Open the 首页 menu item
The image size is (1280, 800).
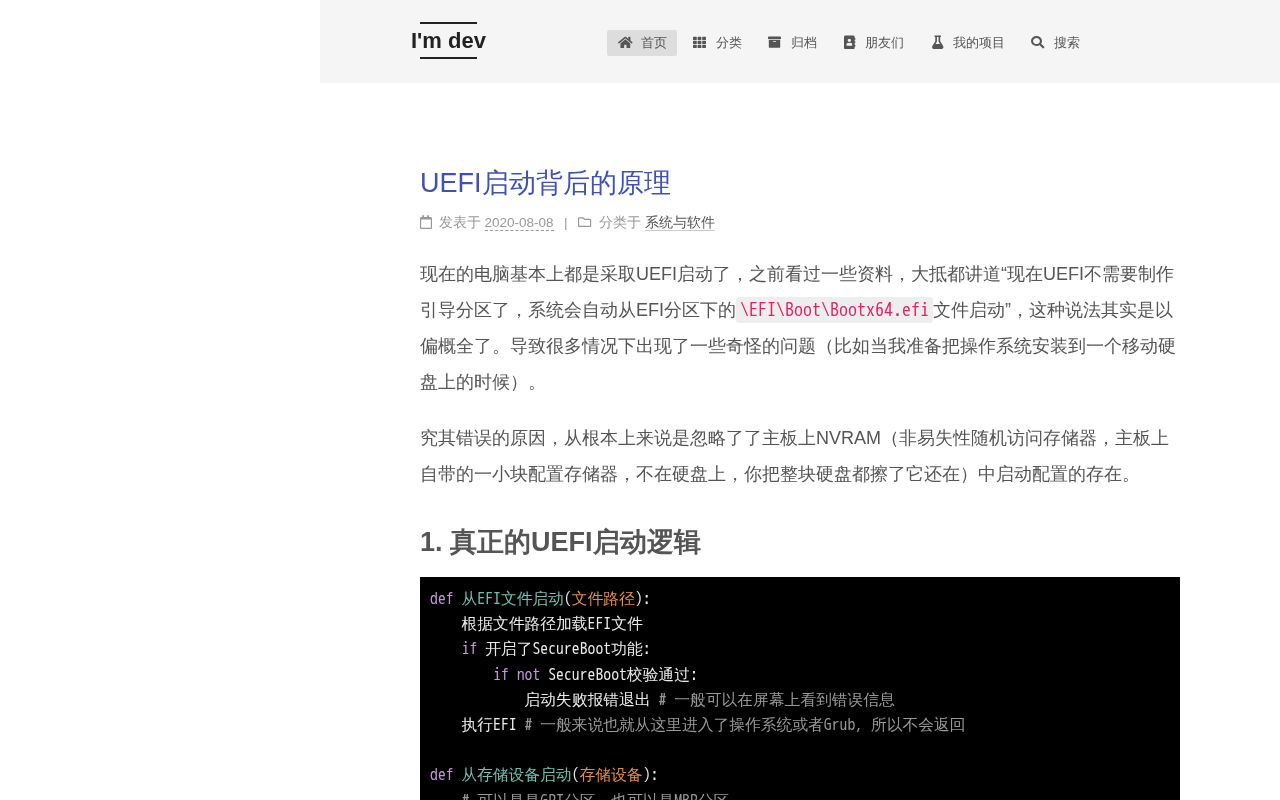tap(642, 43)
